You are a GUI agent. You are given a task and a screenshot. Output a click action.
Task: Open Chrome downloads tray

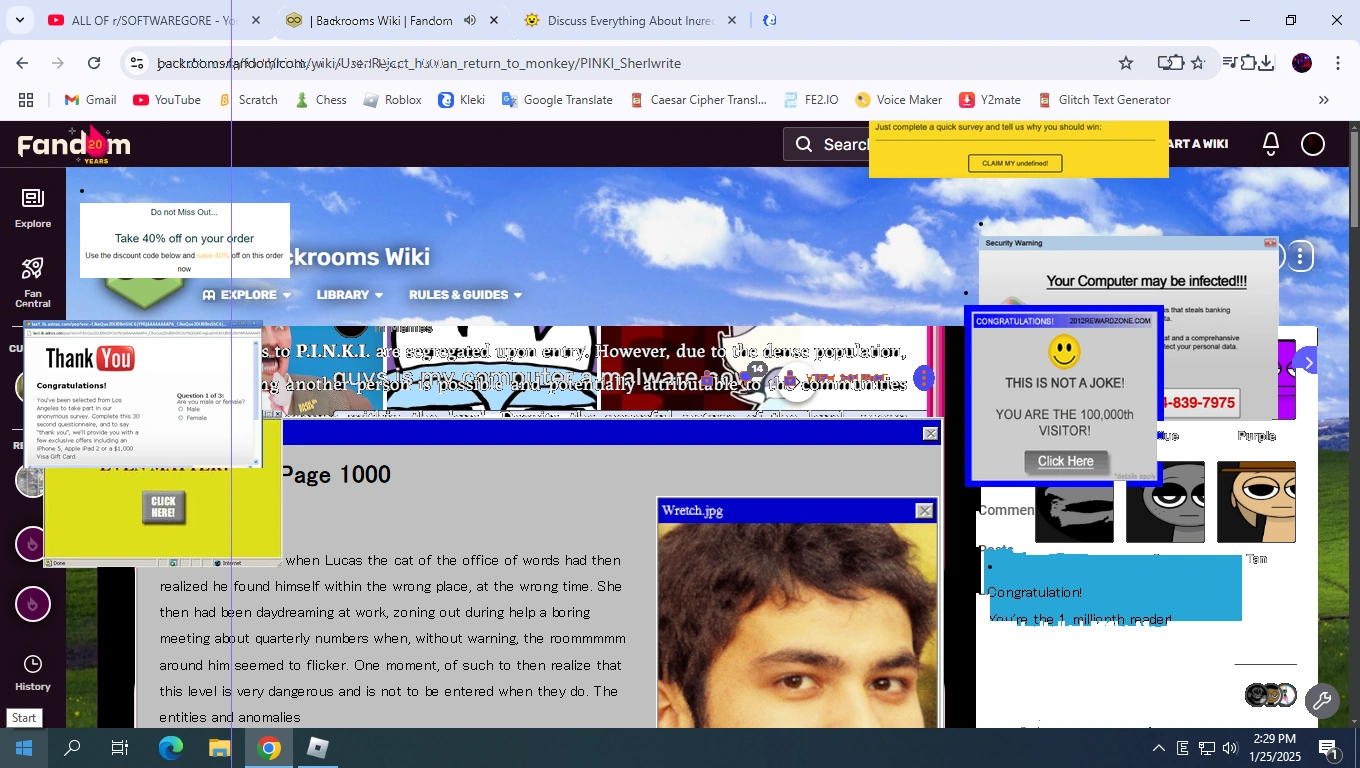click(x=1266, y=63)
